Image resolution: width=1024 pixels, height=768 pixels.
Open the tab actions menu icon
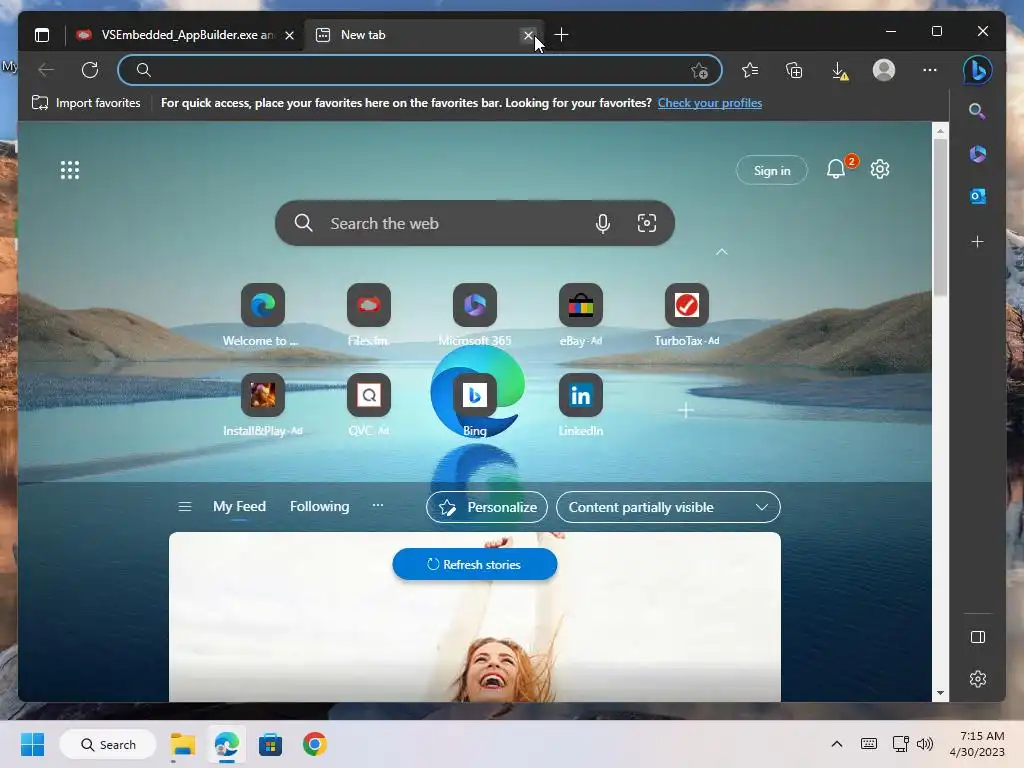coord(42,35)
